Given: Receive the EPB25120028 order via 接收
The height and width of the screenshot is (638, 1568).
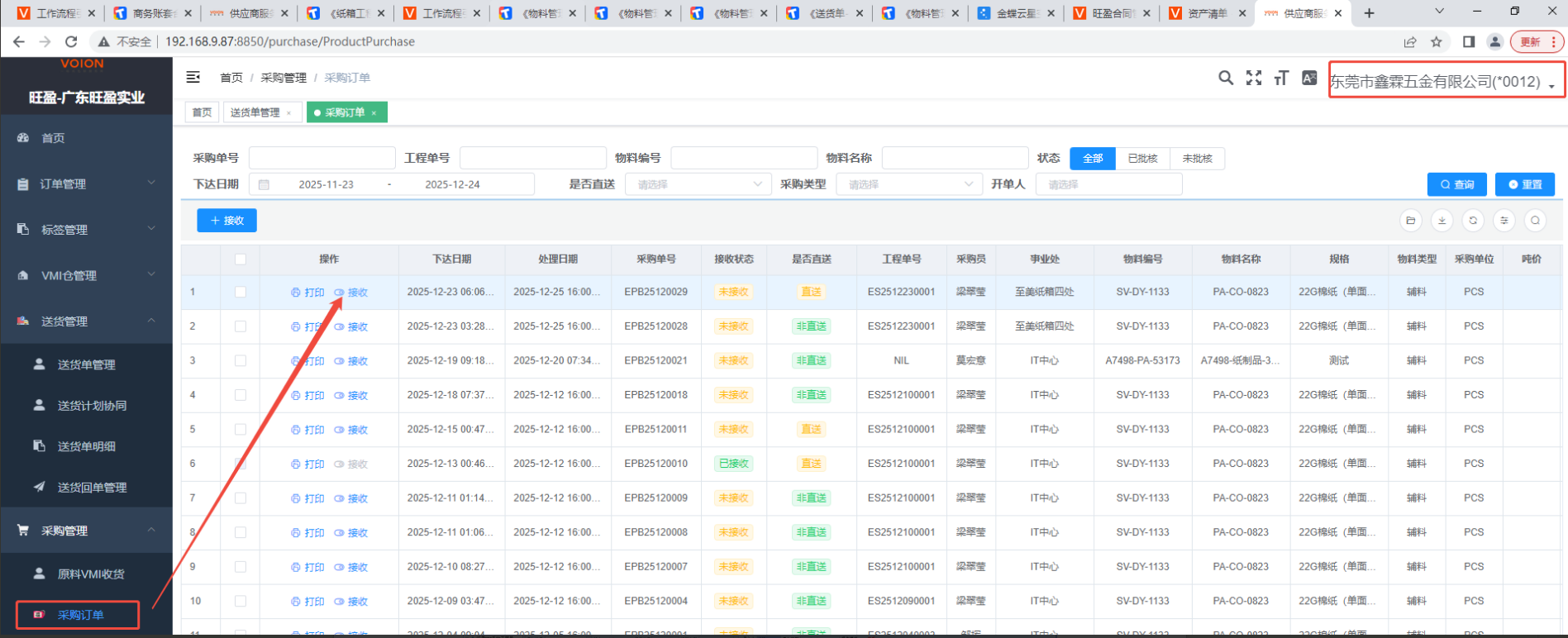Looking at the screenshot, I should click(x=351, y=326).
